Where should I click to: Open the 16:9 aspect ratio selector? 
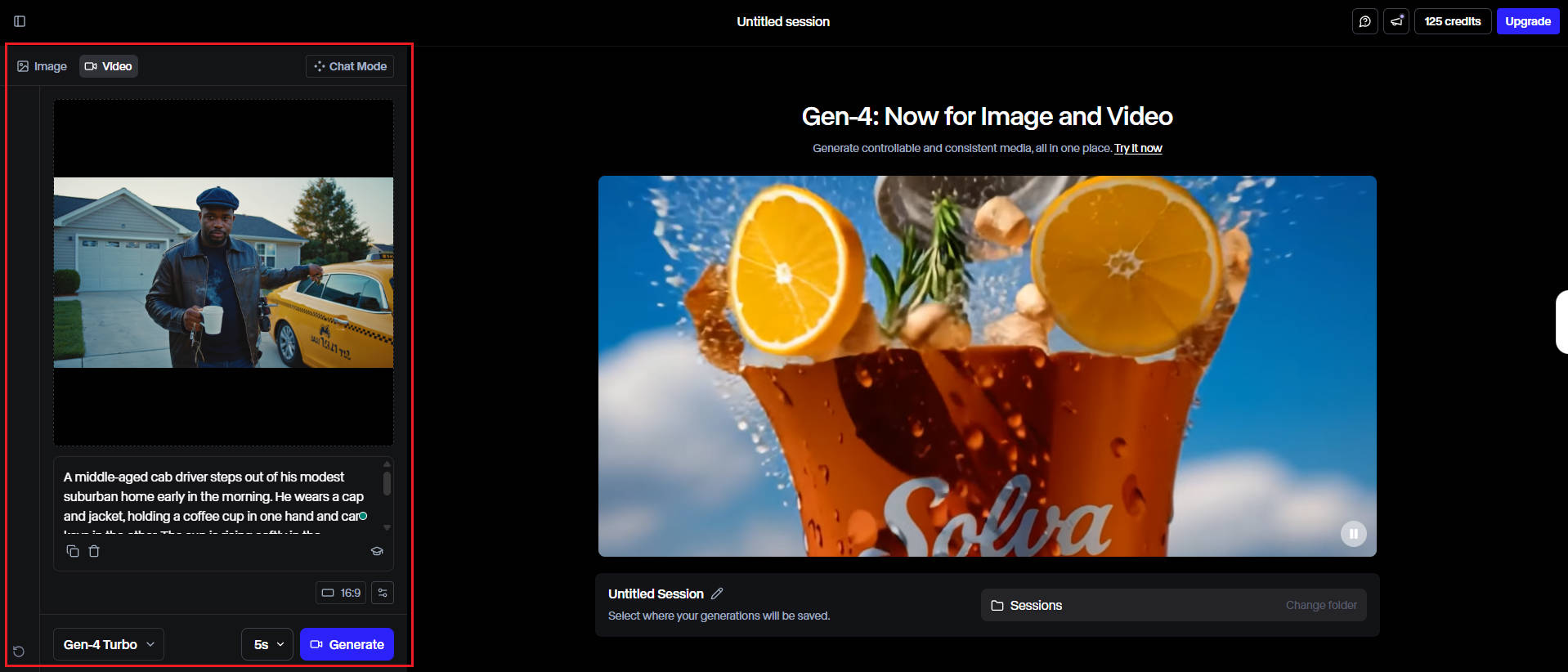coord(341,593)
